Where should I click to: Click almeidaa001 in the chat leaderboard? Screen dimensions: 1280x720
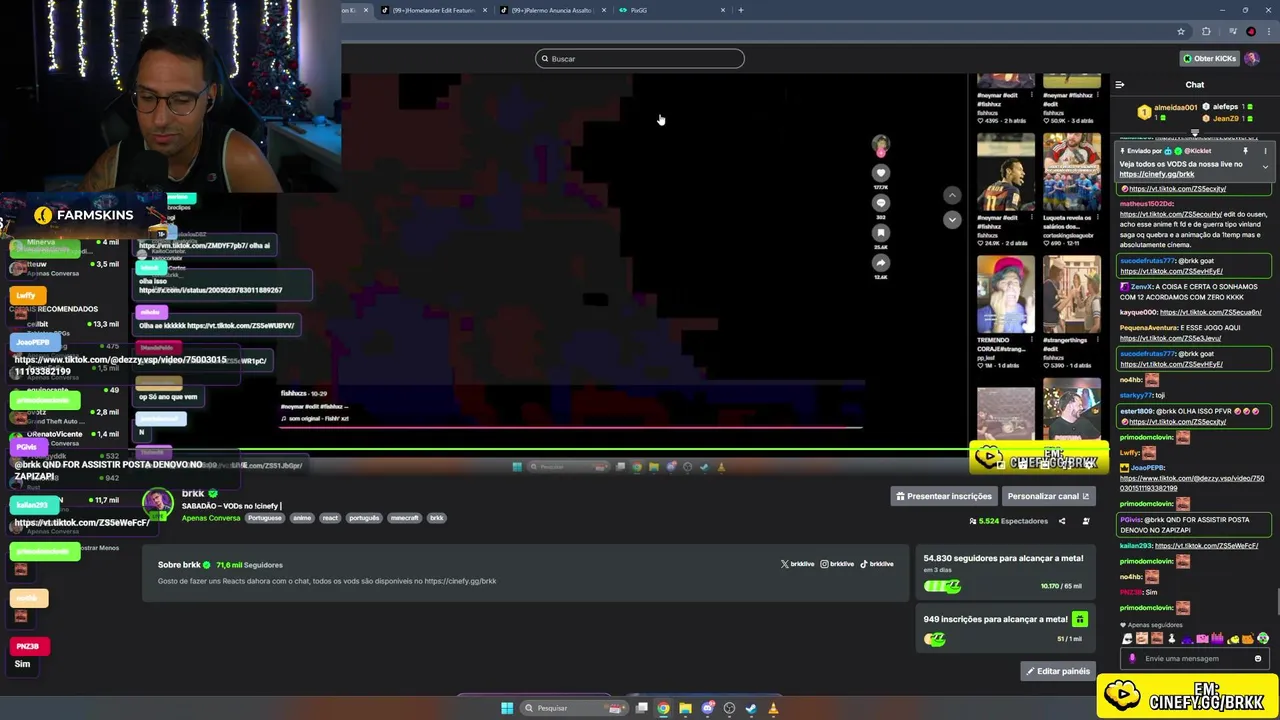pos(1175,107)
